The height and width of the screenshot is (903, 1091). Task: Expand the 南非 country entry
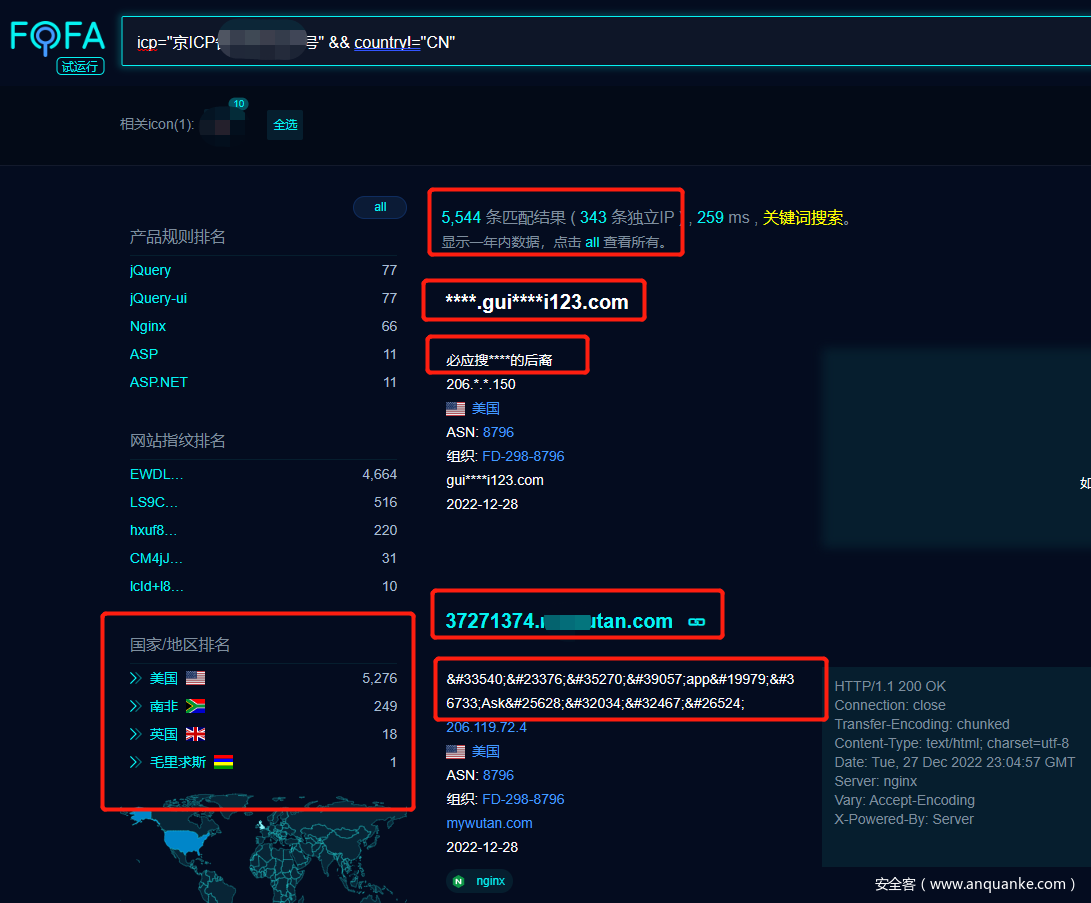(x=135, y=706)
